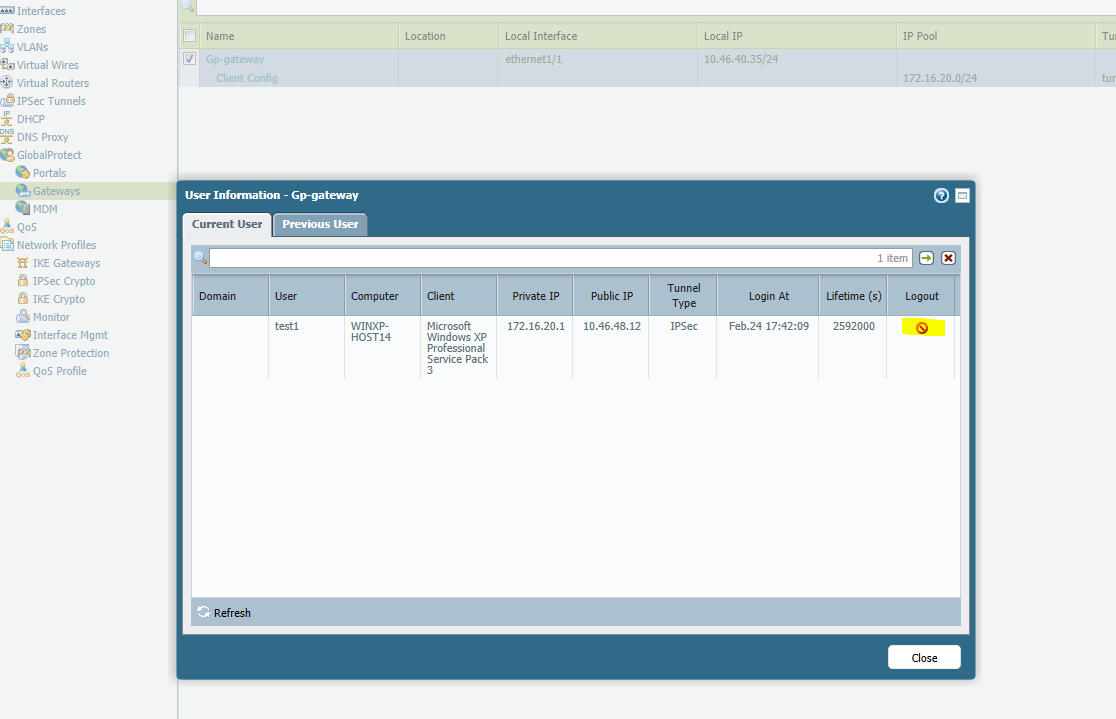1116x719 pixels.
Task: Open IPSec Tunnels in sidebar
Action: [x=50, y=101]
